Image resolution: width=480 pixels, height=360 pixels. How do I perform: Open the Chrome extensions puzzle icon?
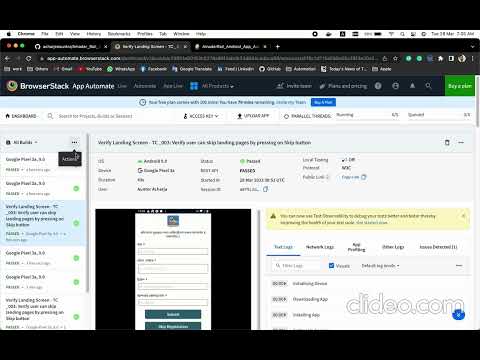(440, 58)
